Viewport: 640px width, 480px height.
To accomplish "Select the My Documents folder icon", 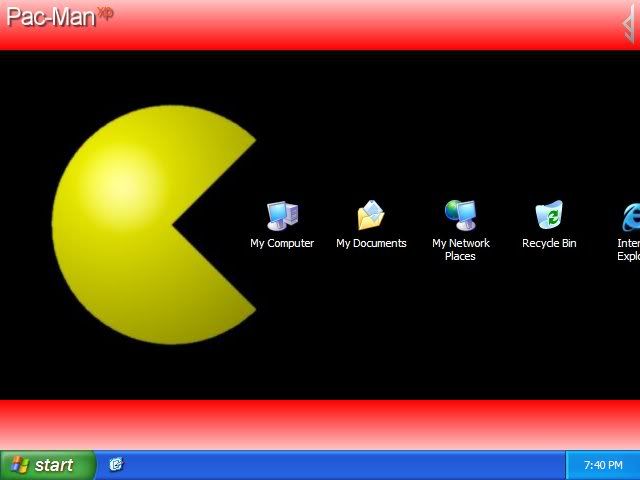I will point(371,215).
